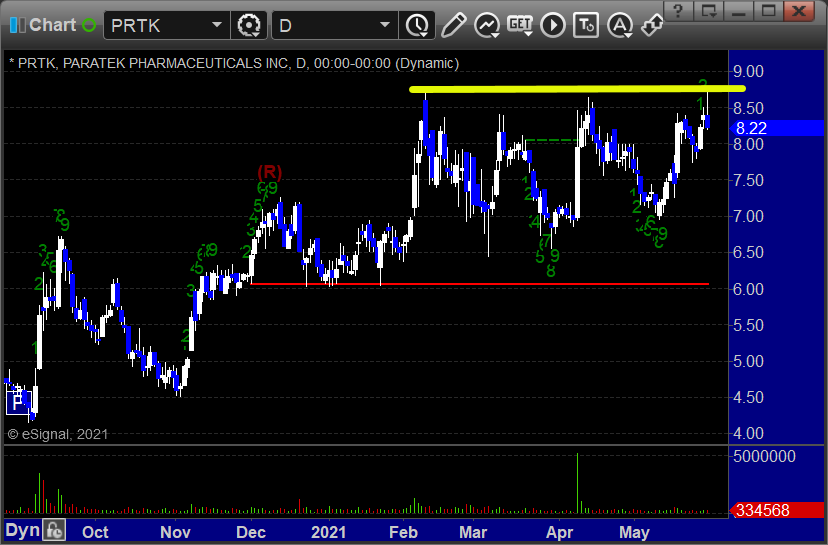Click the Dyn scaling label

point(23,530)
